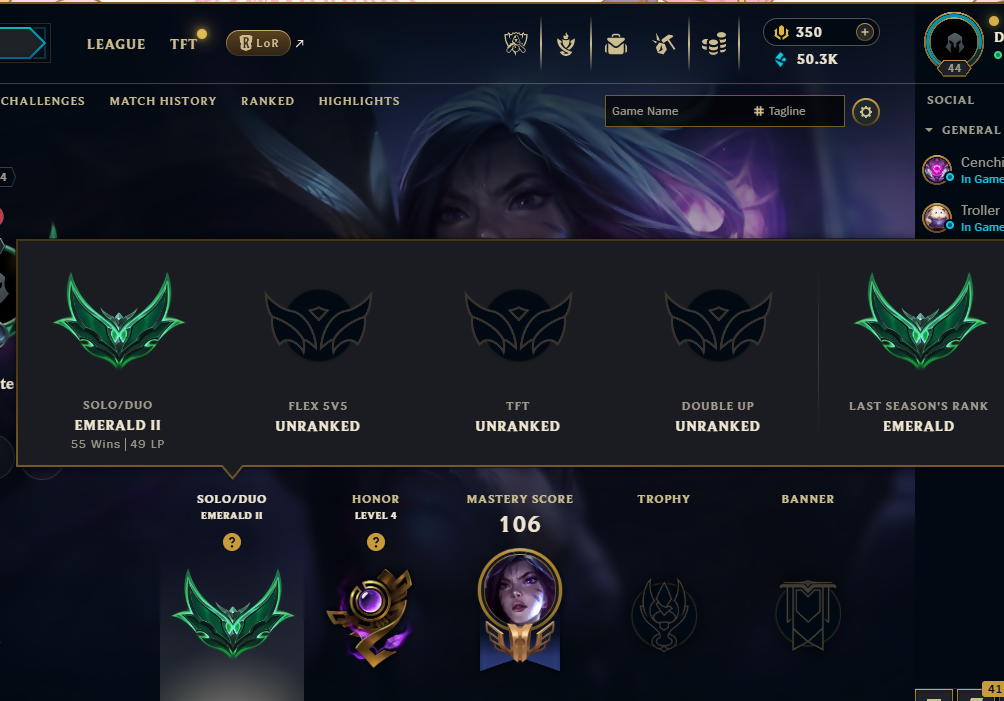Open the Cenchi friend entry
Screen dimensions: 1004x701
pos(962,170)
